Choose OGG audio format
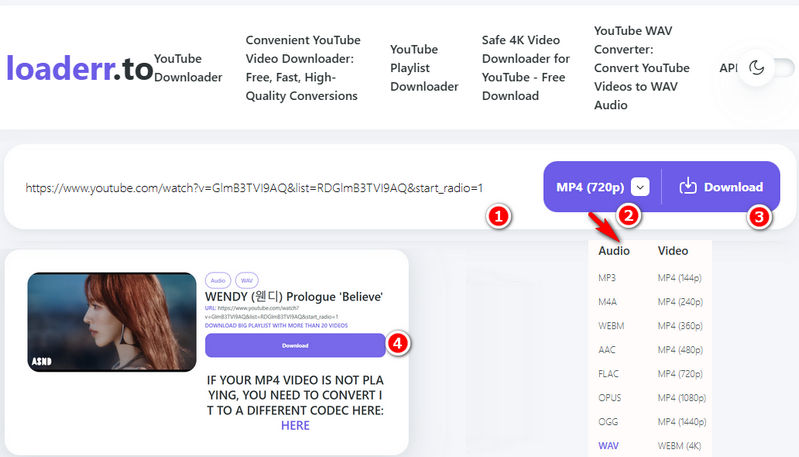The height and width of the screenshot is (457, 799). click(608, 421)
